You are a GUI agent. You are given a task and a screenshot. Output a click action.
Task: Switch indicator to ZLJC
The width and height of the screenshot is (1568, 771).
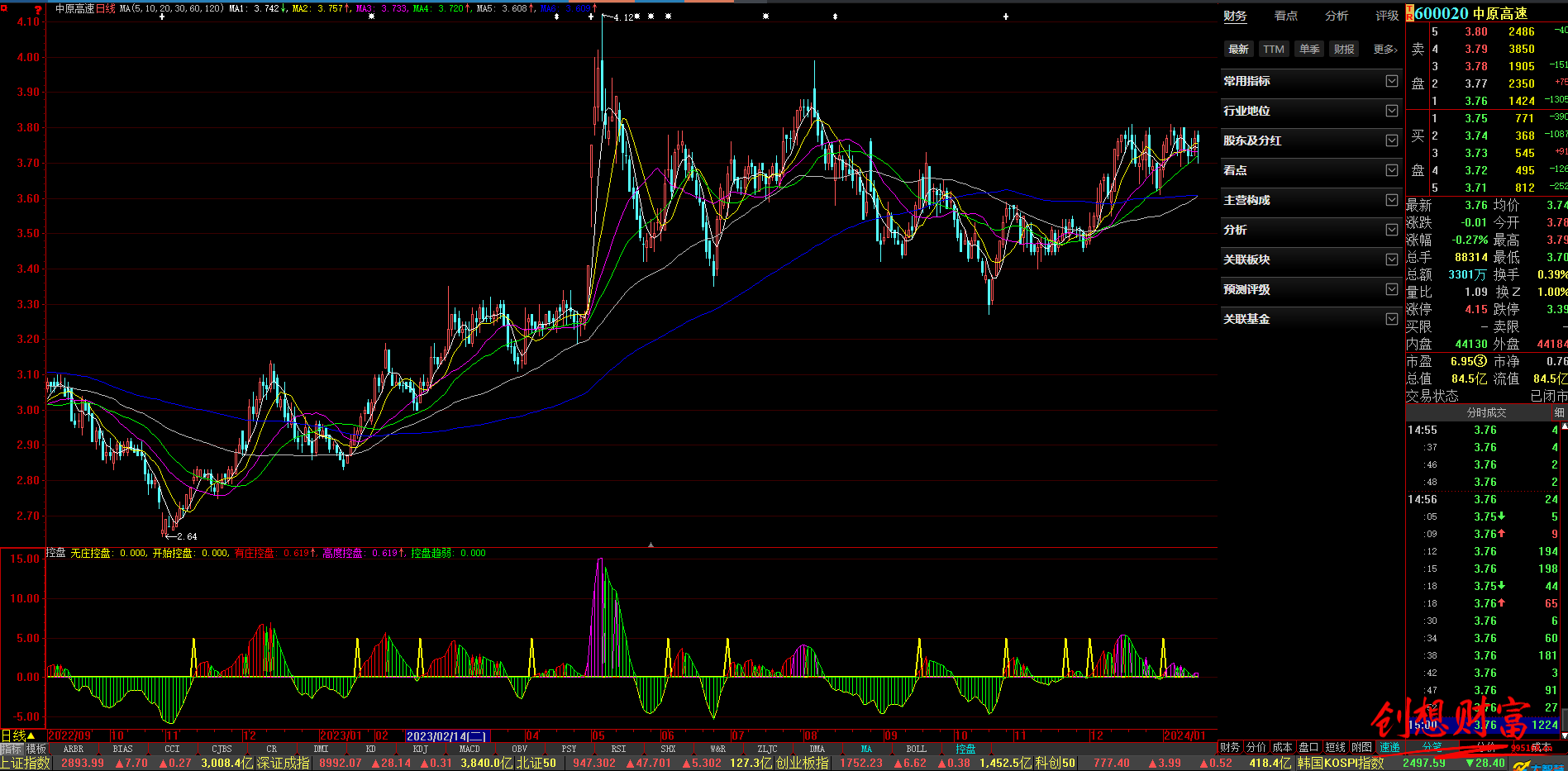767,749
